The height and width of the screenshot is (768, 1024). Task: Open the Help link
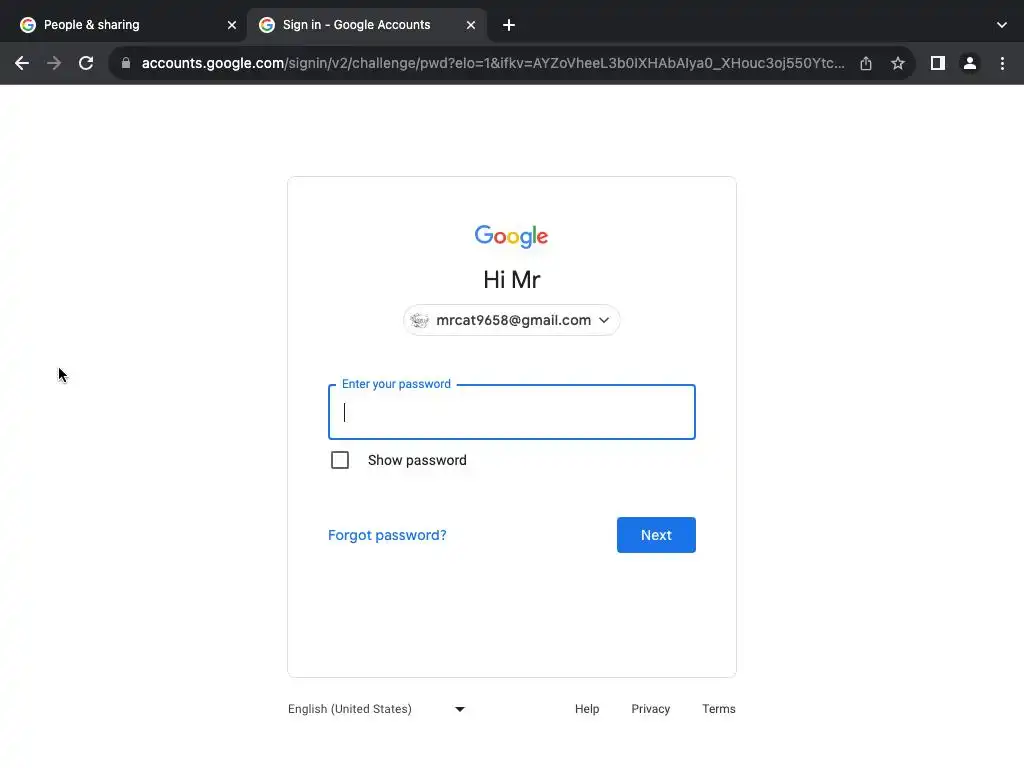tap(587, 709)
